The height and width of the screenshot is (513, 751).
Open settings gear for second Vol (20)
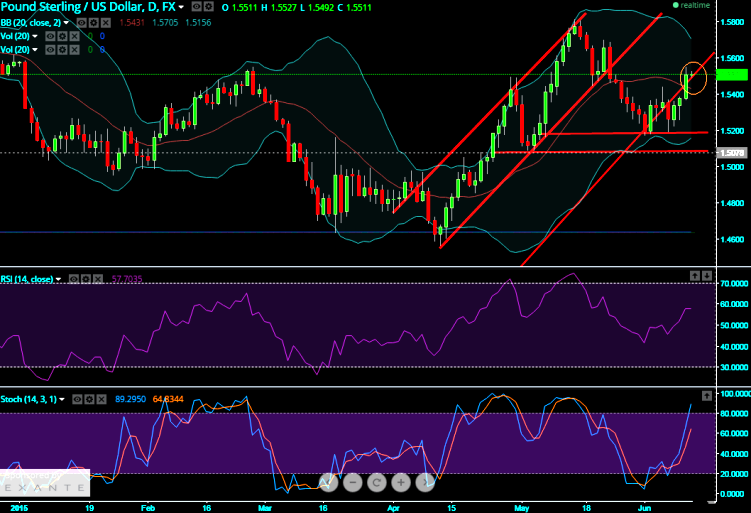tap(62, 49)
